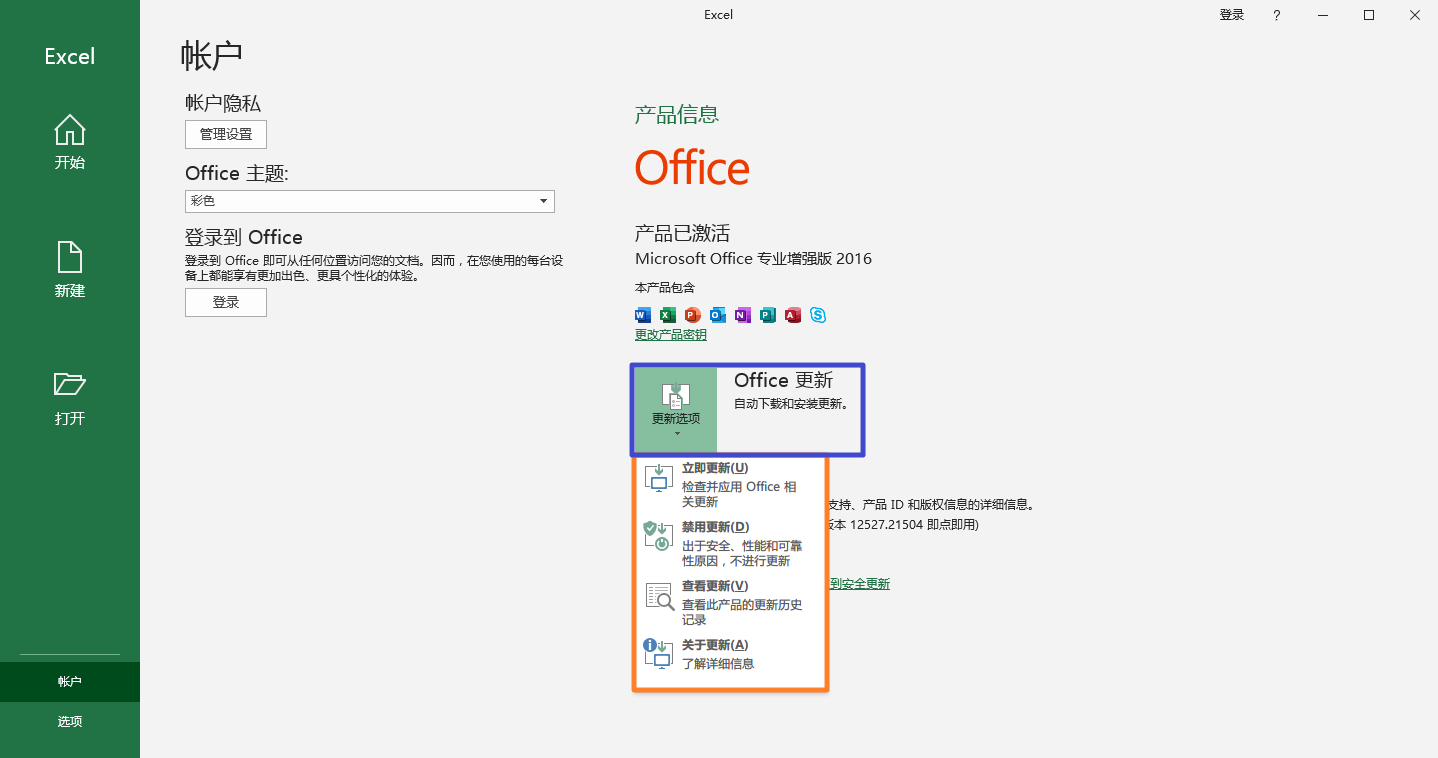Click the 产品信息 heading

[x=677, y=114]
